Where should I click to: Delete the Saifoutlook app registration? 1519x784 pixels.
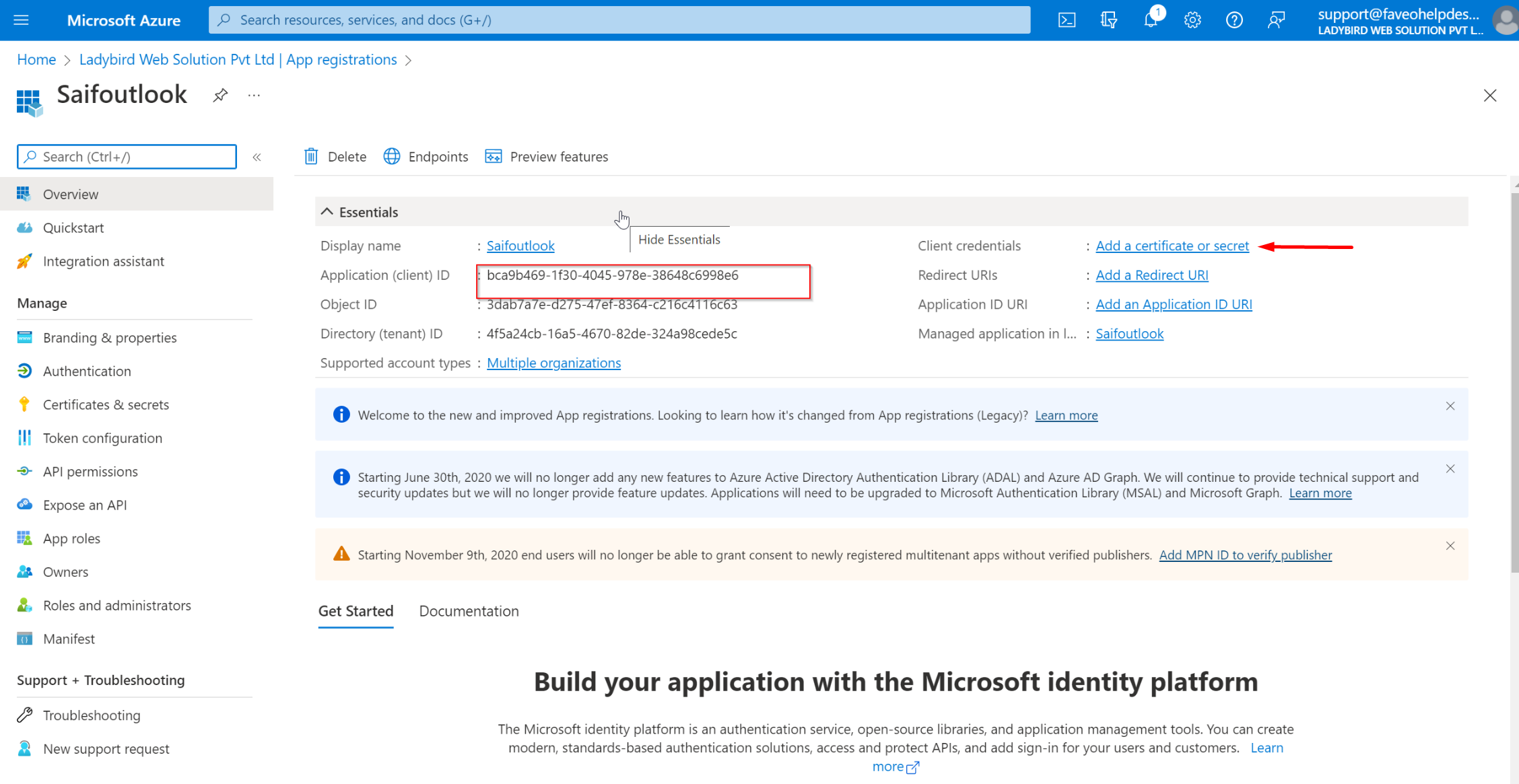tap(335, 156)
